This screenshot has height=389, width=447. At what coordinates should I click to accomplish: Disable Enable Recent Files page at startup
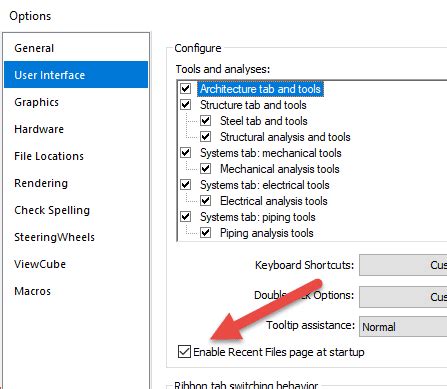click(x=184, y=352)
